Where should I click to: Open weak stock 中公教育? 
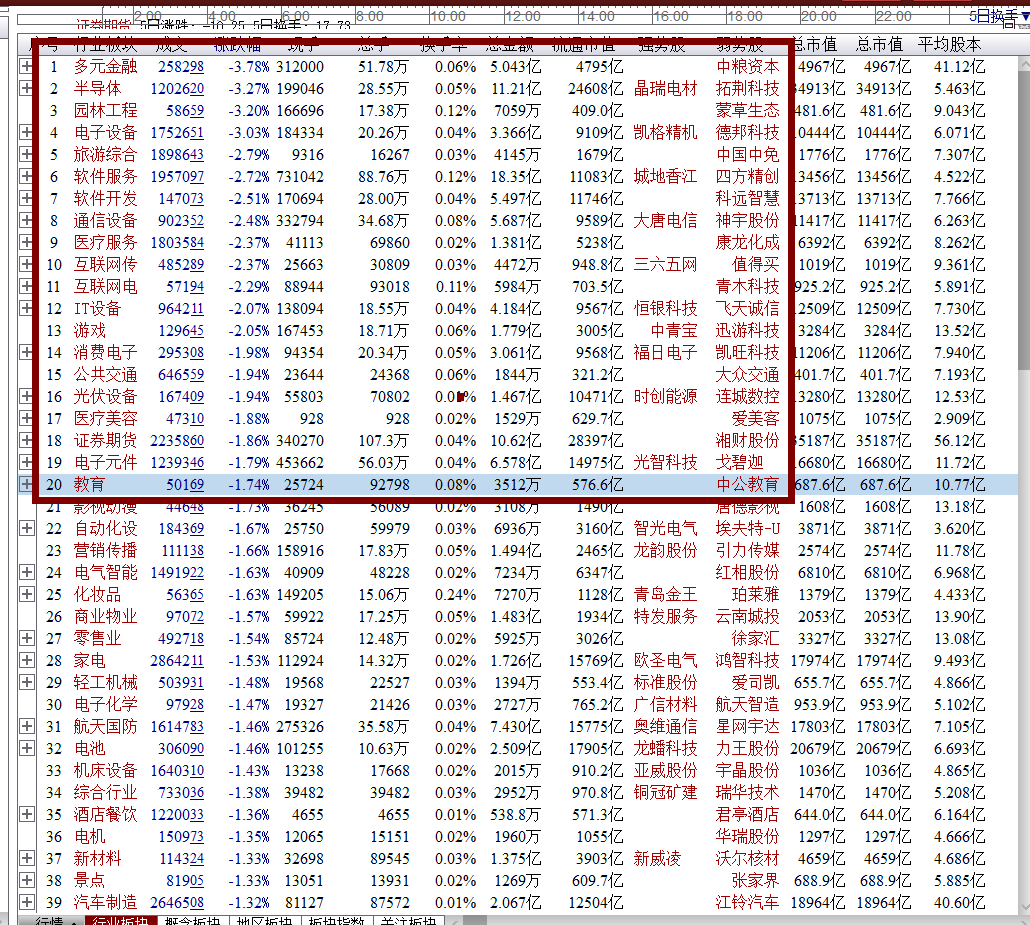click(748, 485)
